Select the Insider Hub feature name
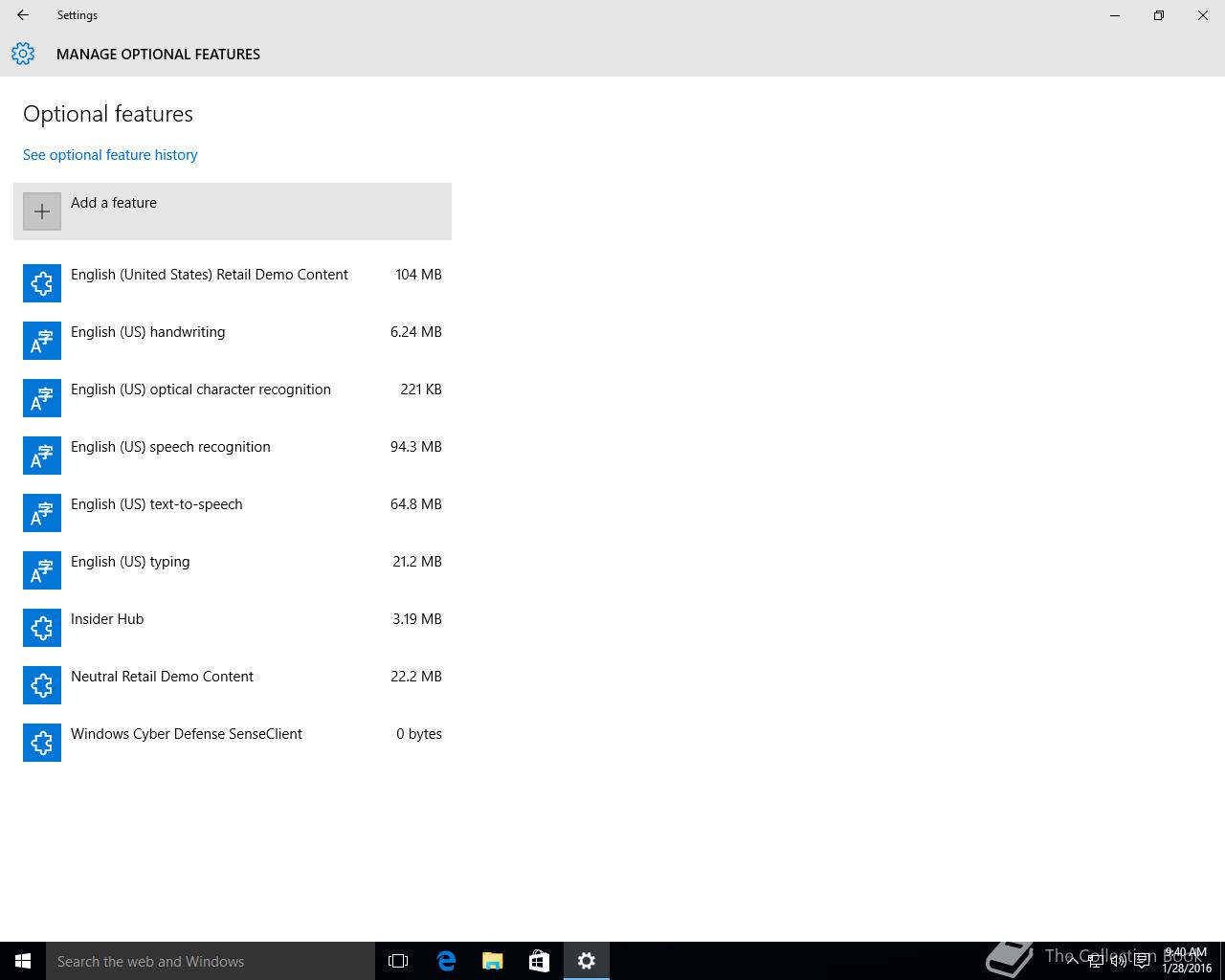 pos(107,619)
